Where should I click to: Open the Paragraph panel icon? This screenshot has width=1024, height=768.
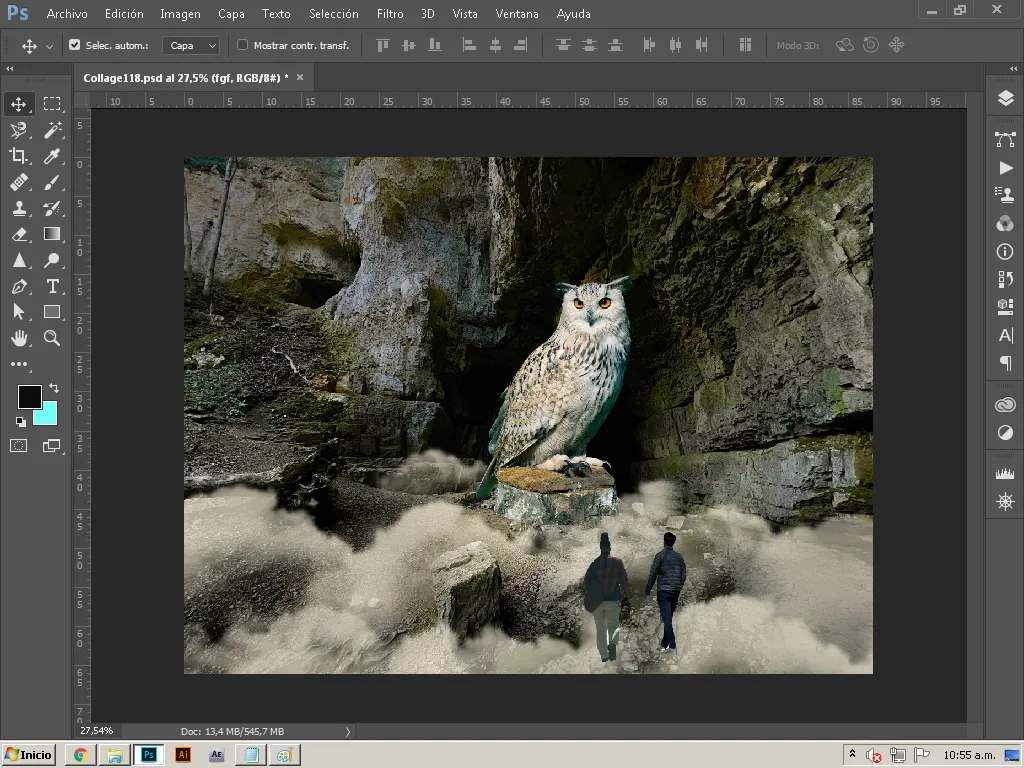point(1005,363)
